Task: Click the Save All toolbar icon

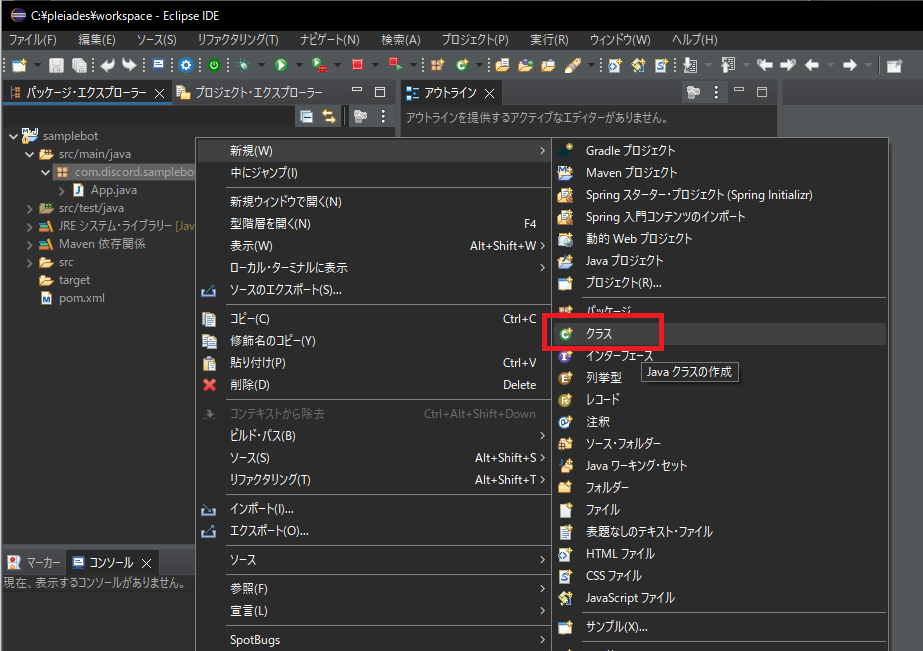Action: (79, 65)
